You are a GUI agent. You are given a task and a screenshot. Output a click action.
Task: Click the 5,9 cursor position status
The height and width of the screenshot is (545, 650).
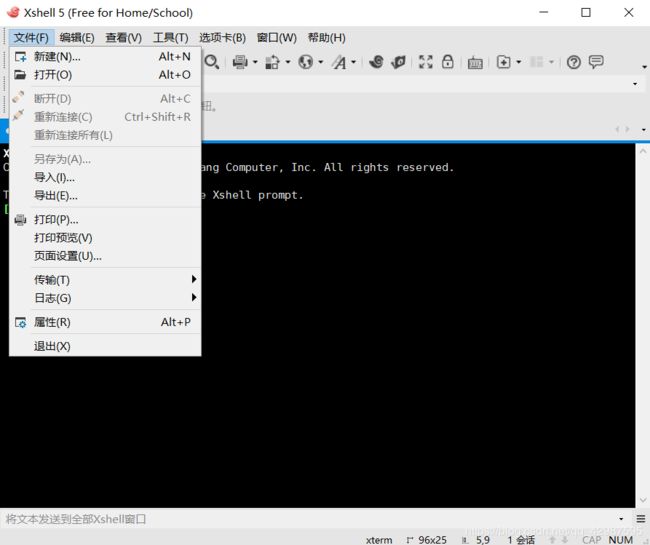pos(483,540)
